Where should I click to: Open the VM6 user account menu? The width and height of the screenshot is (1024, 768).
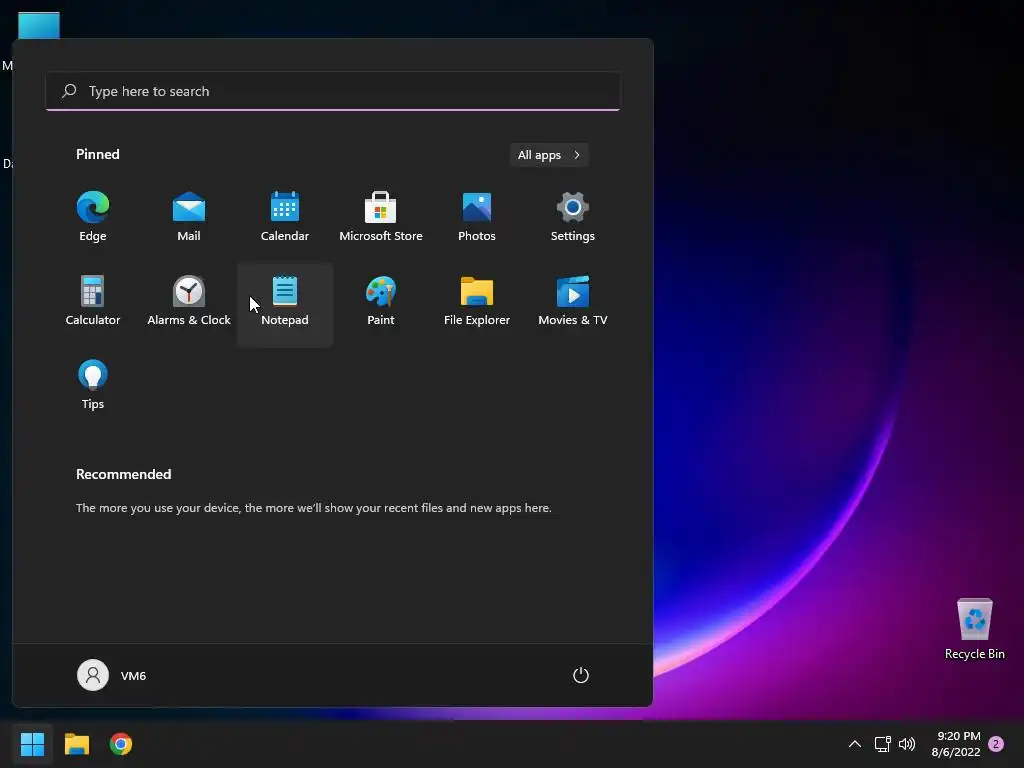coord(112,675)
